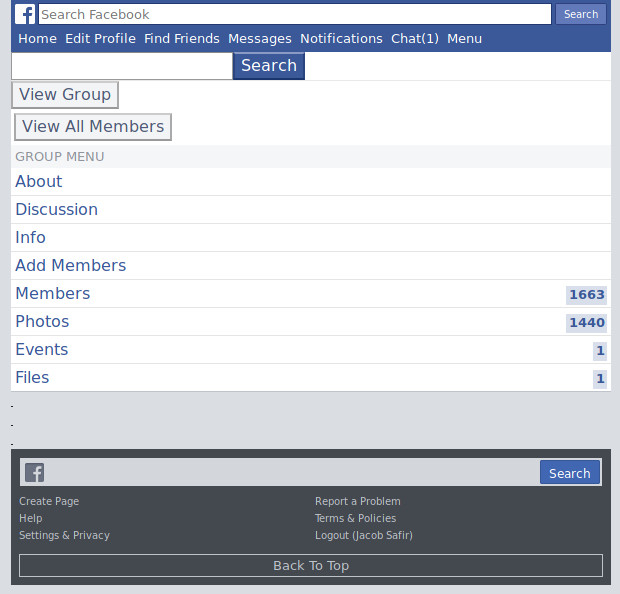
Task: Click the Back To Top button
Action: [311, 566]
